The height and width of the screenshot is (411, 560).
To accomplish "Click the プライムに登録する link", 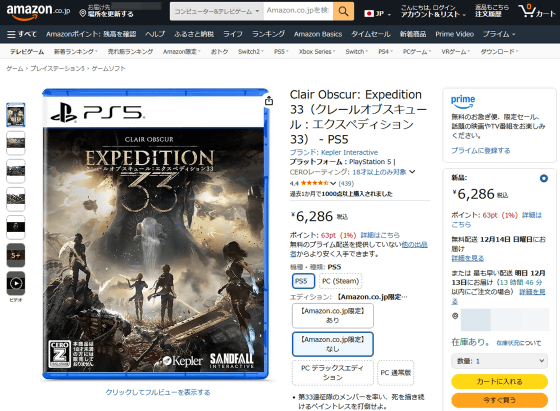I will [480, 151].
